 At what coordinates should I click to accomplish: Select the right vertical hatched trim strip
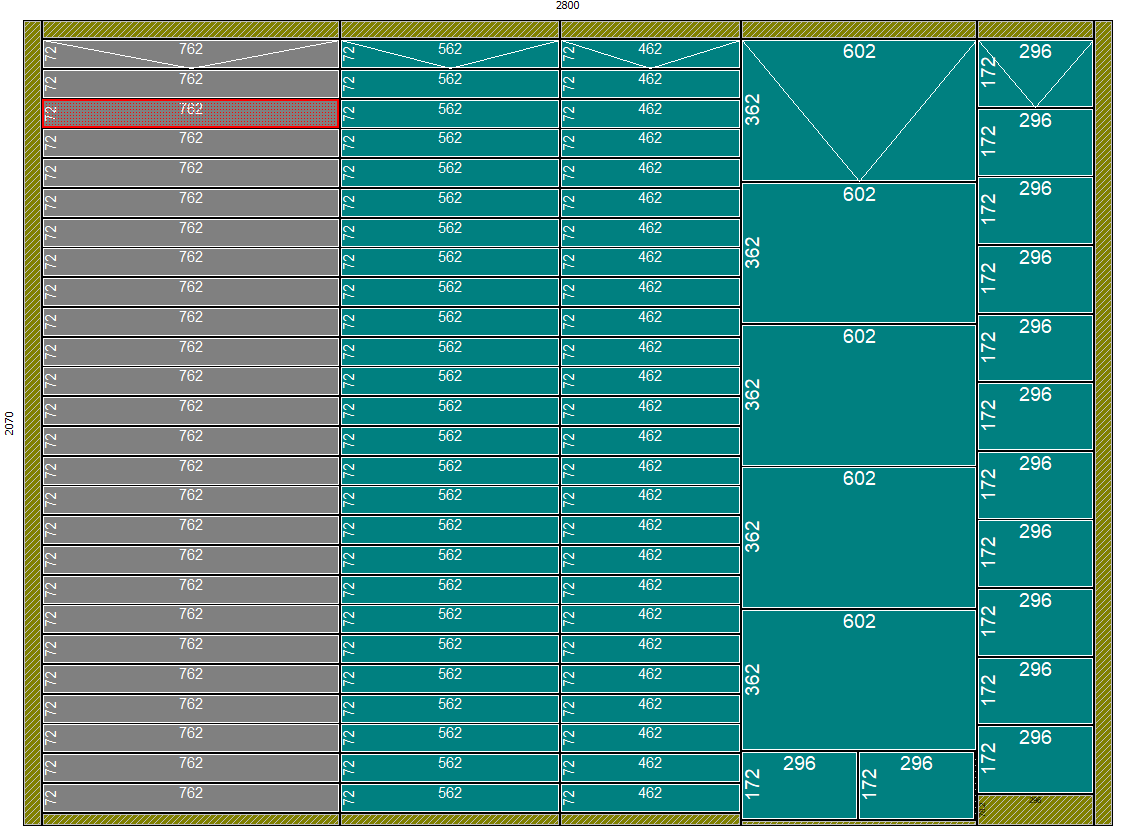(1103, 423)
